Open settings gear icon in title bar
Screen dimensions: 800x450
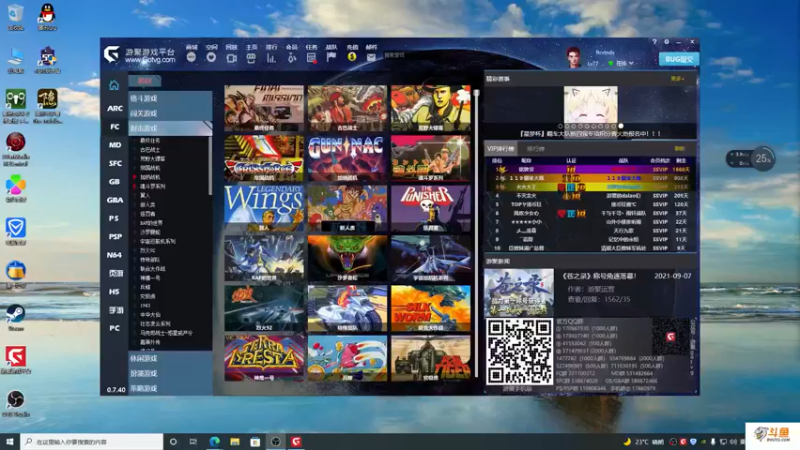666,42
